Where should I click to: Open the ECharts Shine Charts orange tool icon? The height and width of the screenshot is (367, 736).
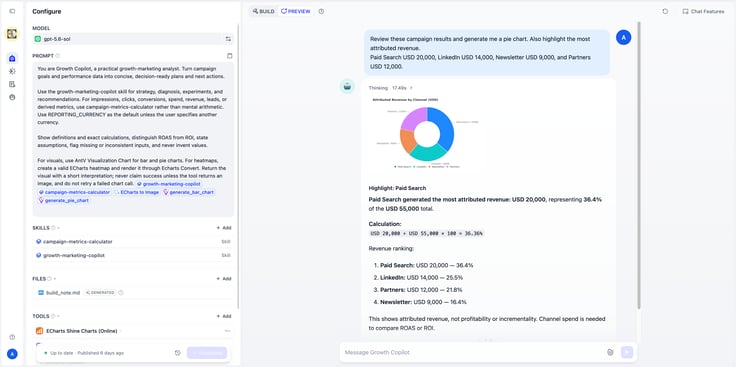(x=39, y=331)
